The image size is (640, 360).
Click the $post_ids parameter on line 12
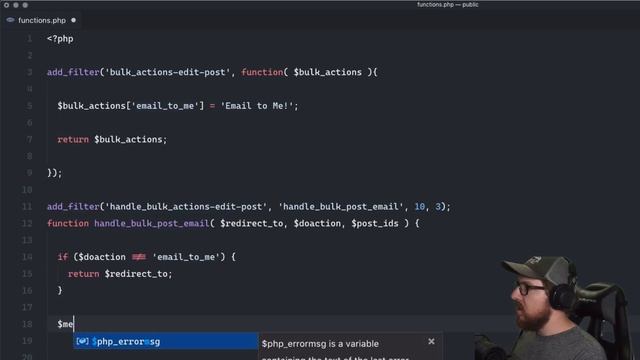tap(375, 223)
